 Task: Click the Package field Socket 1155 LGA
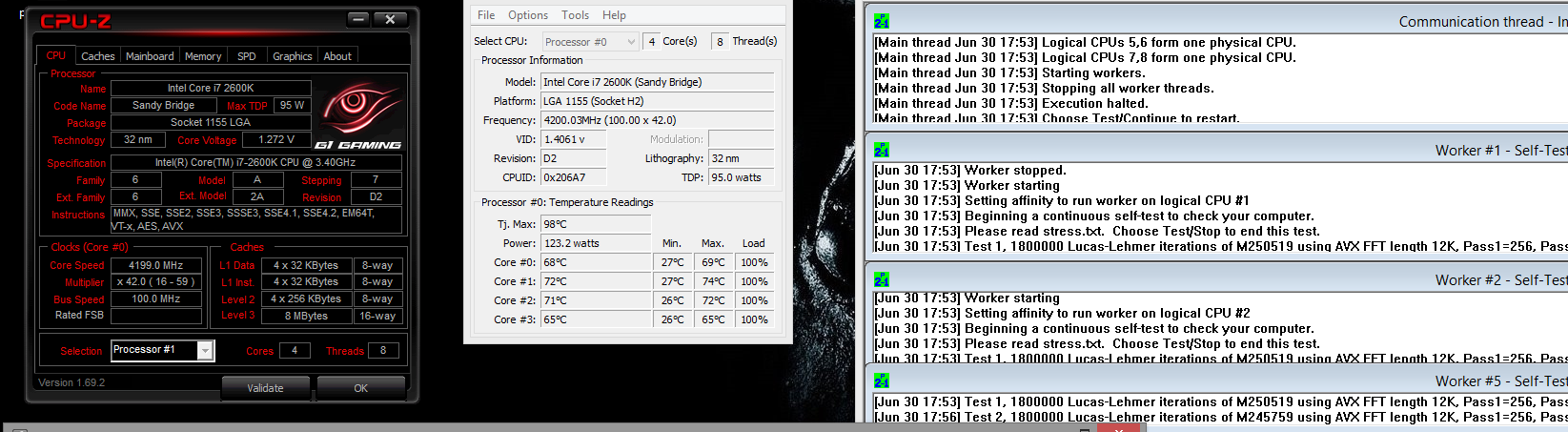[x=211, y=122]
